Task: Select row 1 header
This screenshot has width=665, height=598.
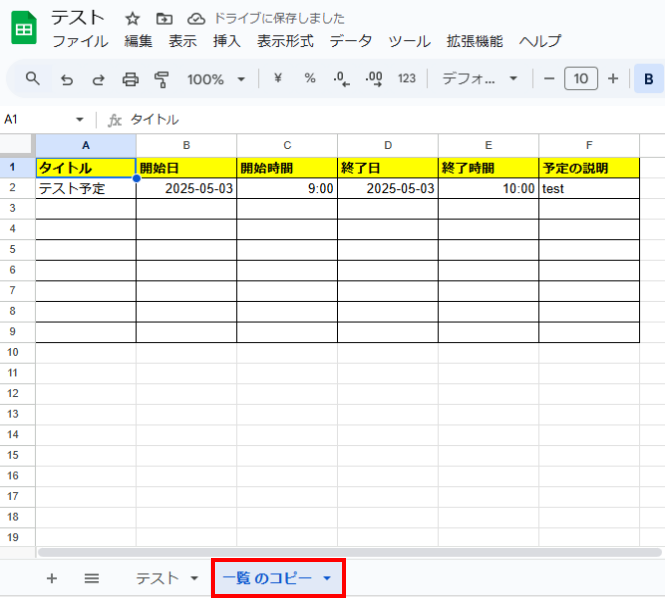Action: [x=17, y=168]
